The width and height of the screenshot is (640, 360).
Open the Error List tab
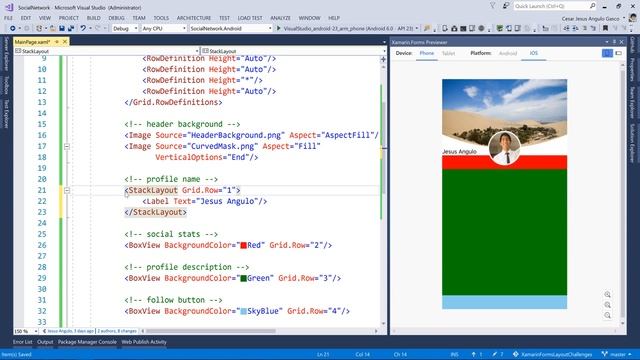[22, 342]
